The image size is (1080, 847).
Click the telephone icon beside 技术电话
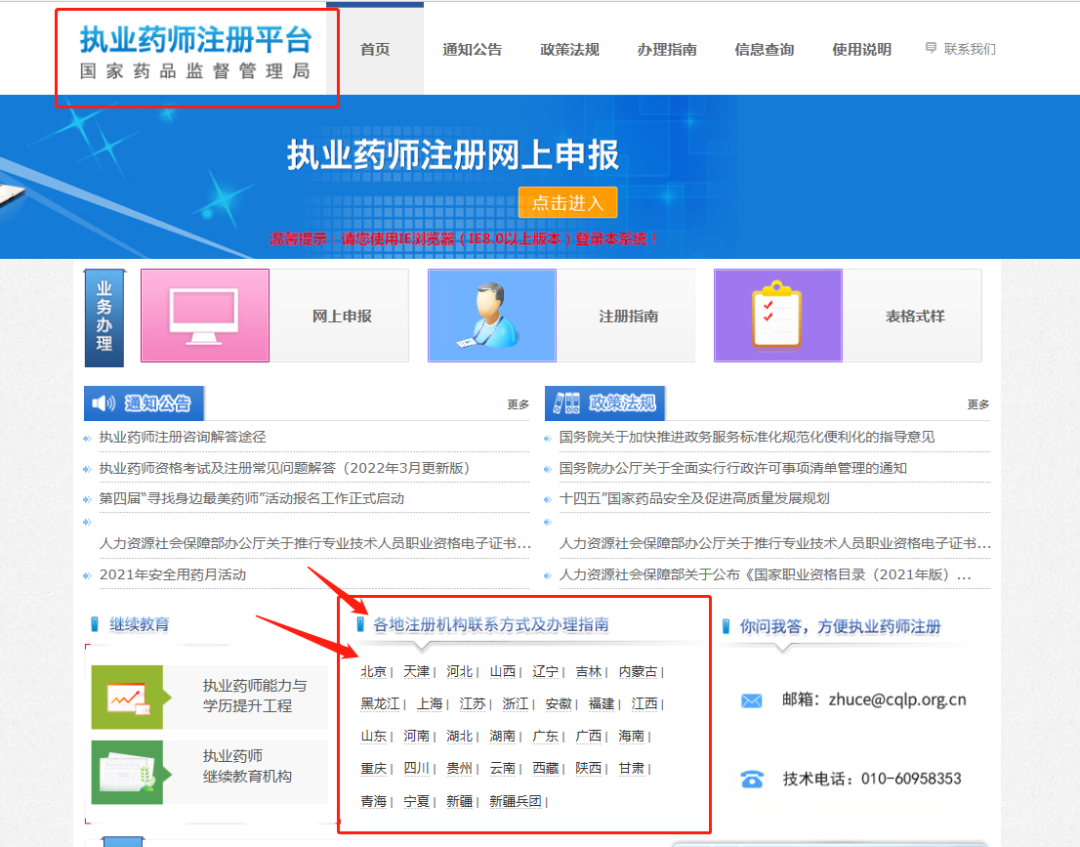[x=752, y=778]
